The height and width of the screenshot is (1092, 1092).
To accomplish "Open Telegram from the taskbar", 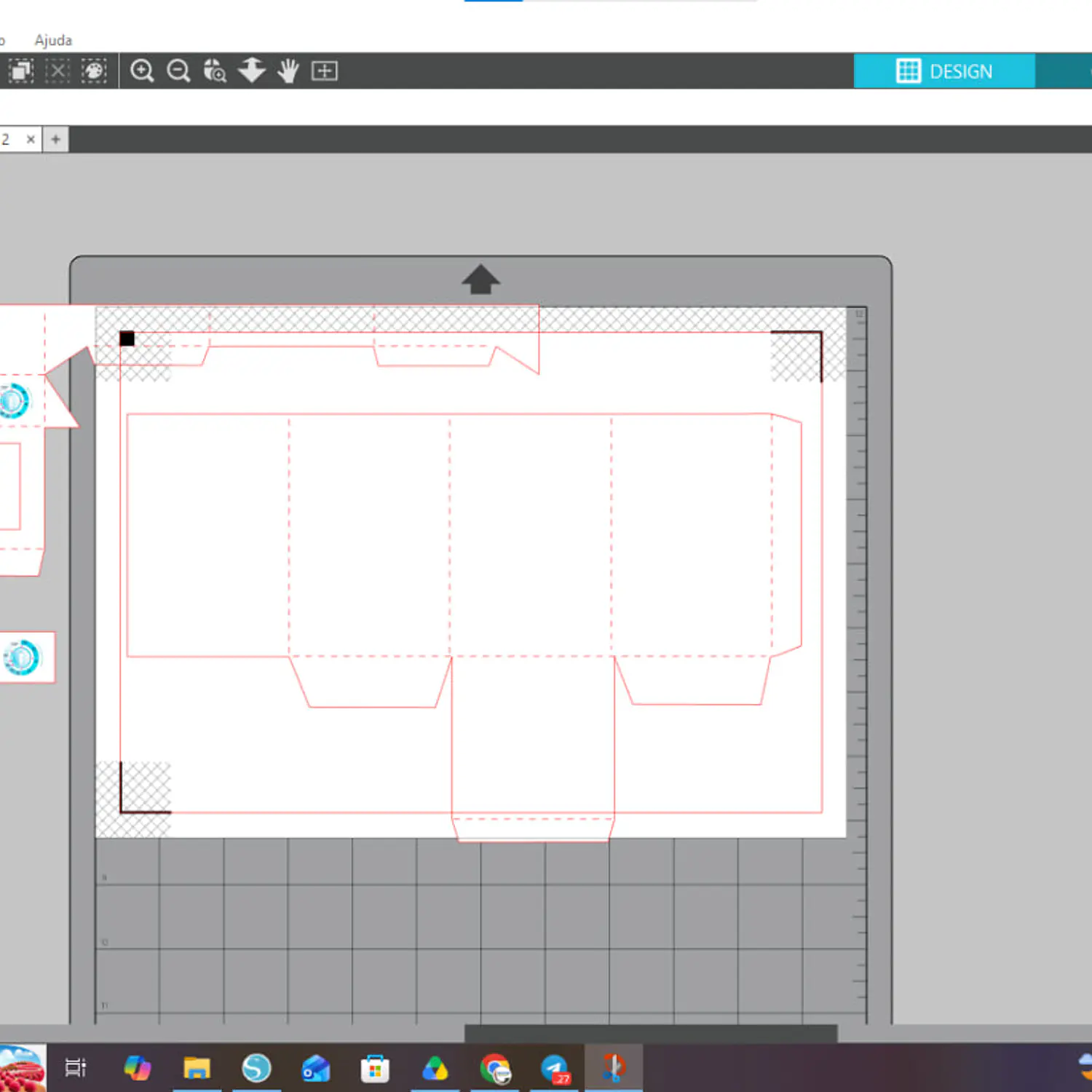I will click(x=555, y=1069).
